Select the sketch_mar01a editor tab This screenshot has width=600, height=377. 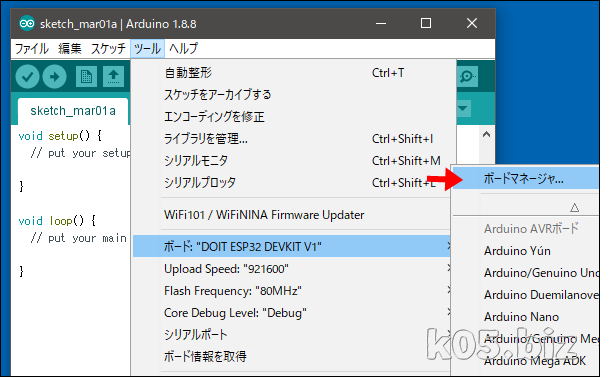click(73, 111)
